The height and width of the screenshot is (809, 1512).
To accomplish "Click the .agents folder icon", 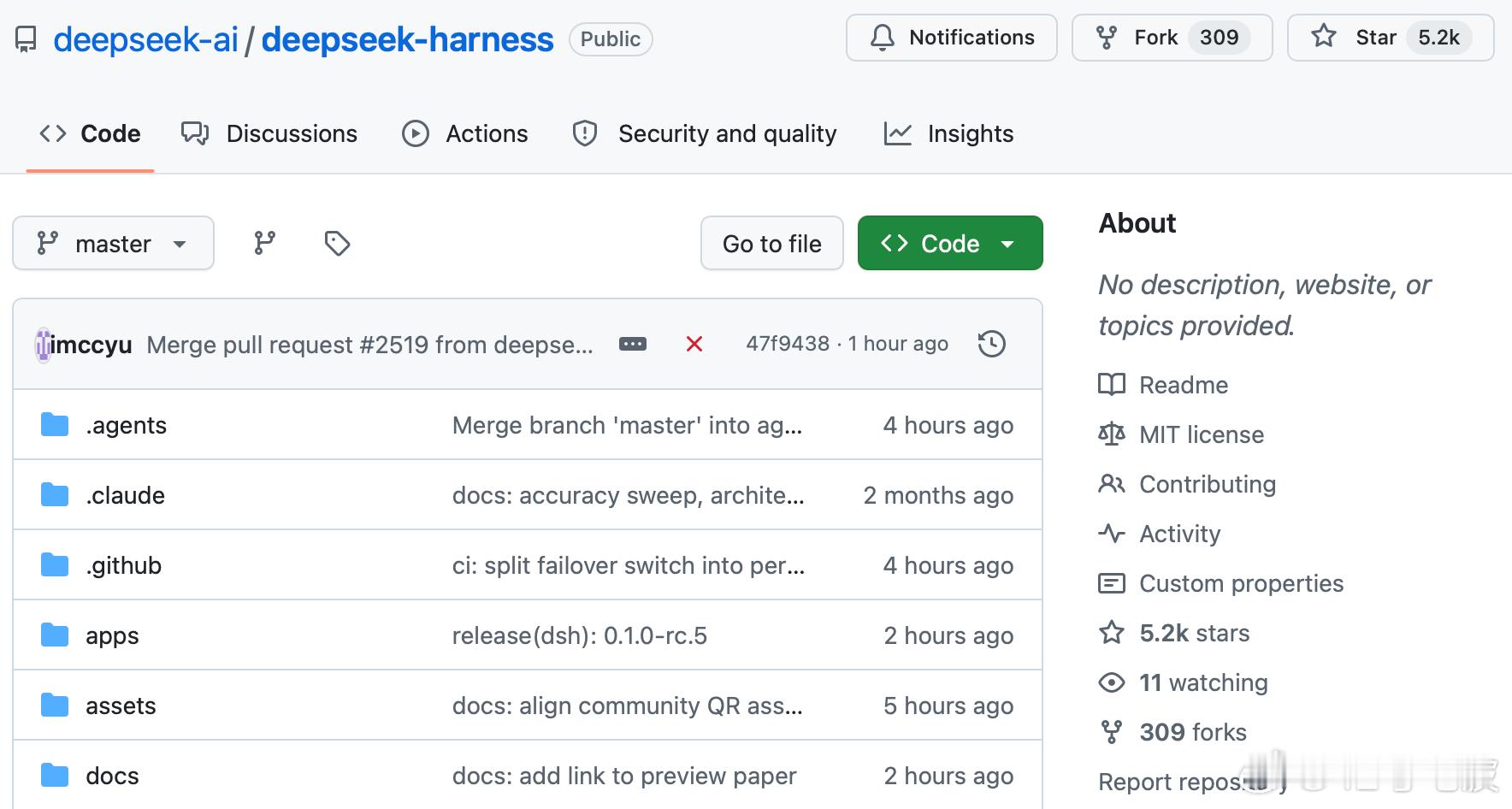I will (x=55, y=425).
